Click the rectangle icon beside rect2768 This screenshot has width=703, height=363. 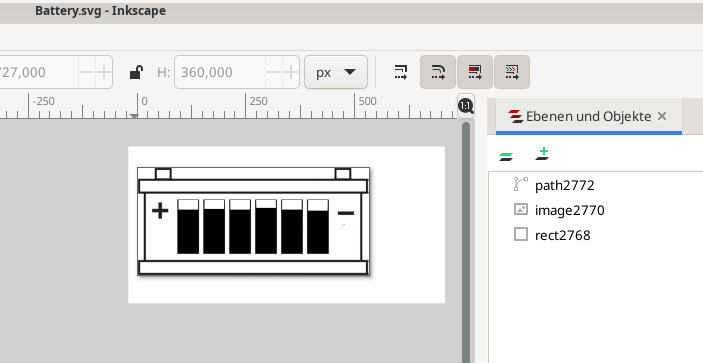[x=521, y=234]
